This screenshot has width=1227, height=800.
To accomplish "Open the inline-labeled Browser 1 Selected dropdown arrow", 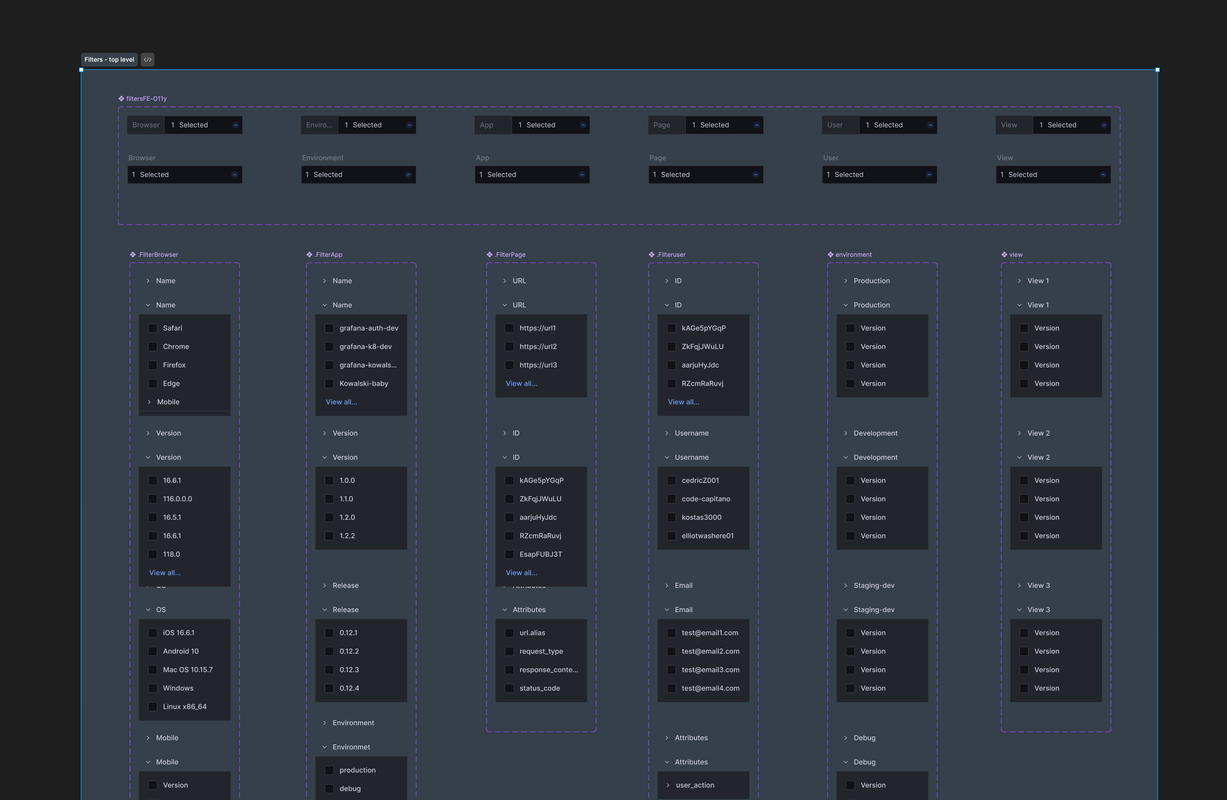I will coord(236,125).
